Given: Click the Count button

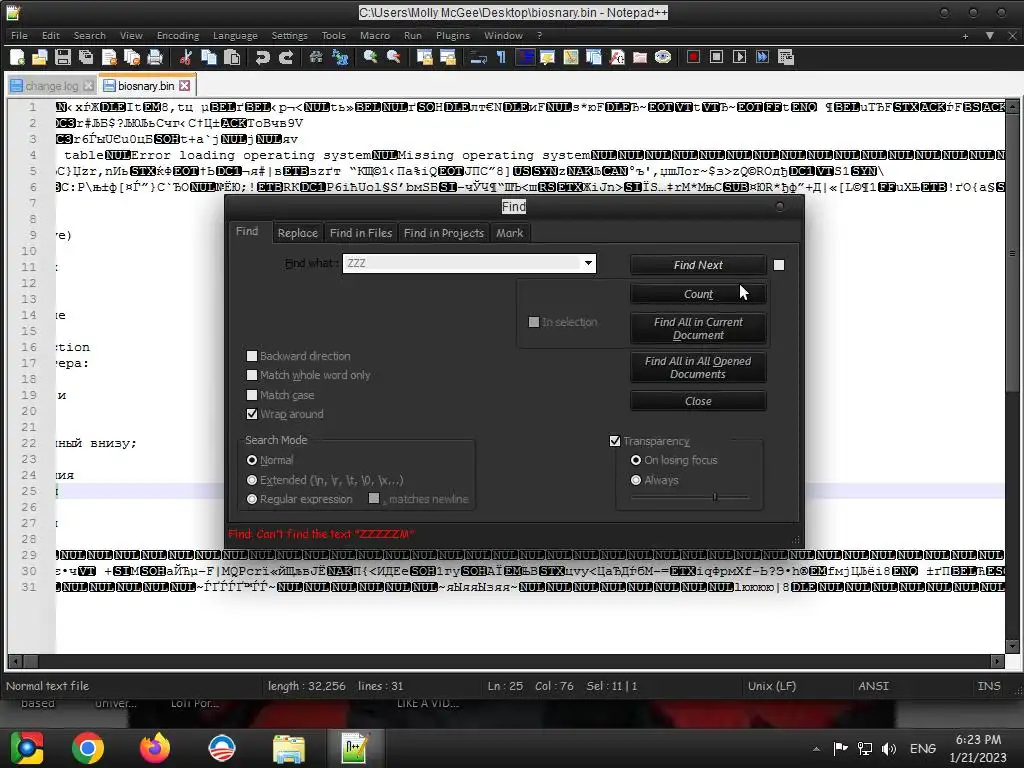Looking at the screenshot, I should pos(697,295).
